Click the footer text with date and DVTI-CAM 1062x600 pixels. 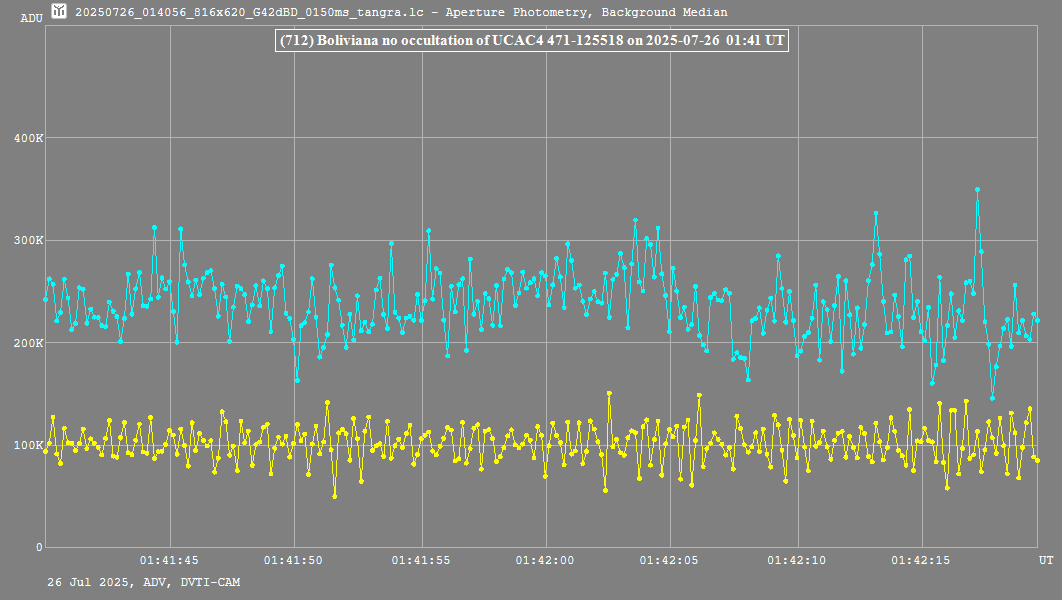[x=144, y=581]
